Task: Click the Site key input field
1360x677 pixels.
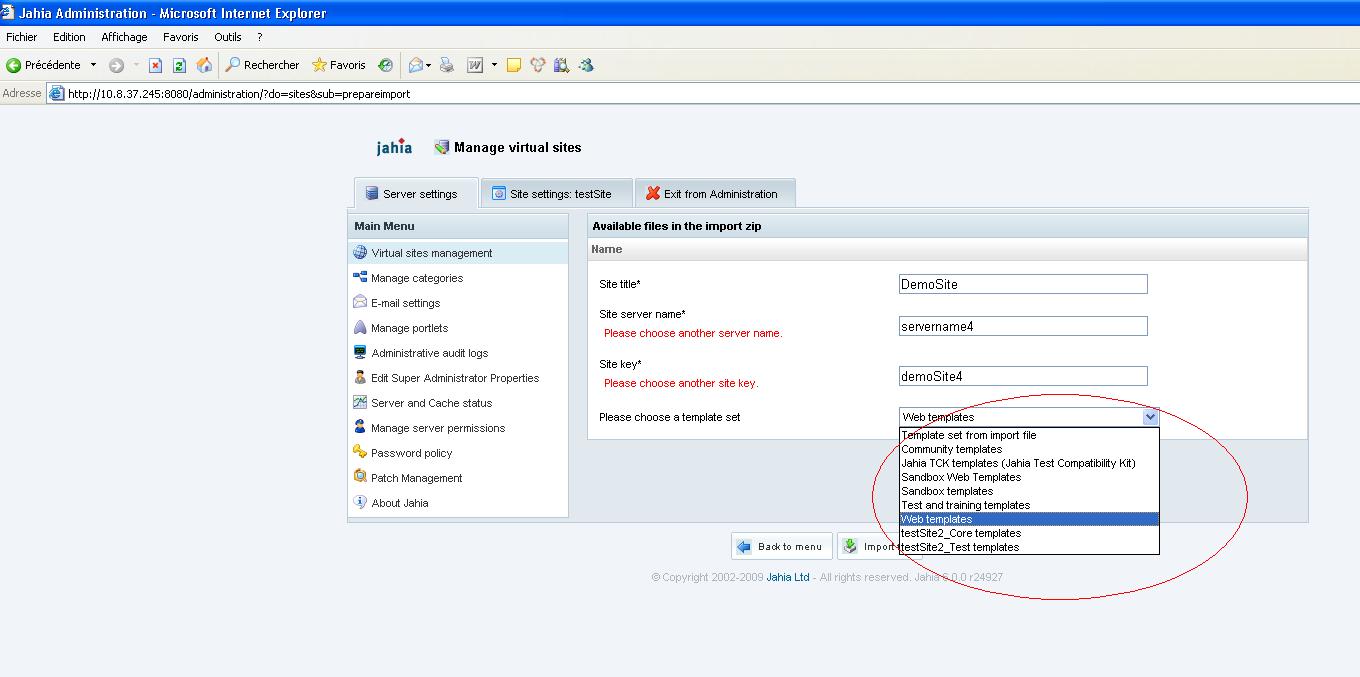Action: coord(1023,376)
